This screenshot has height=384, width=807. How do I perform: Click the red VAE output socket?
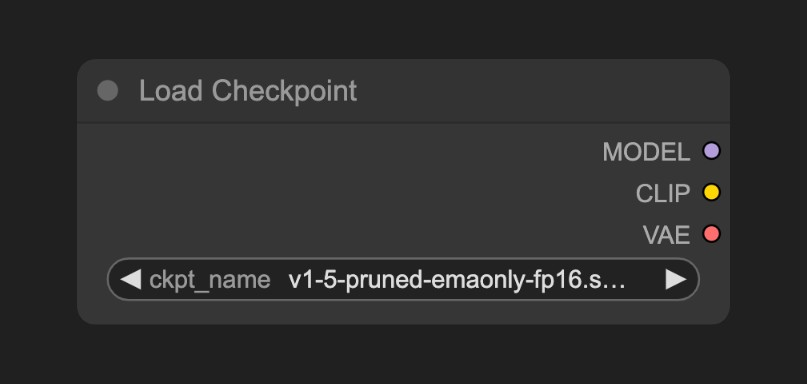711,234
